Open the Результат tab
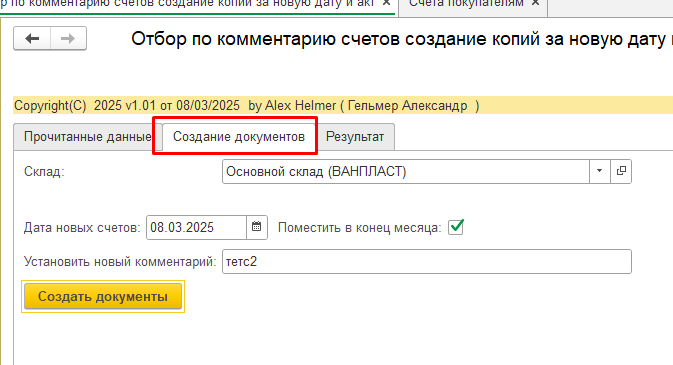Viewport: 673px width, 365px height. pos(355,137)
